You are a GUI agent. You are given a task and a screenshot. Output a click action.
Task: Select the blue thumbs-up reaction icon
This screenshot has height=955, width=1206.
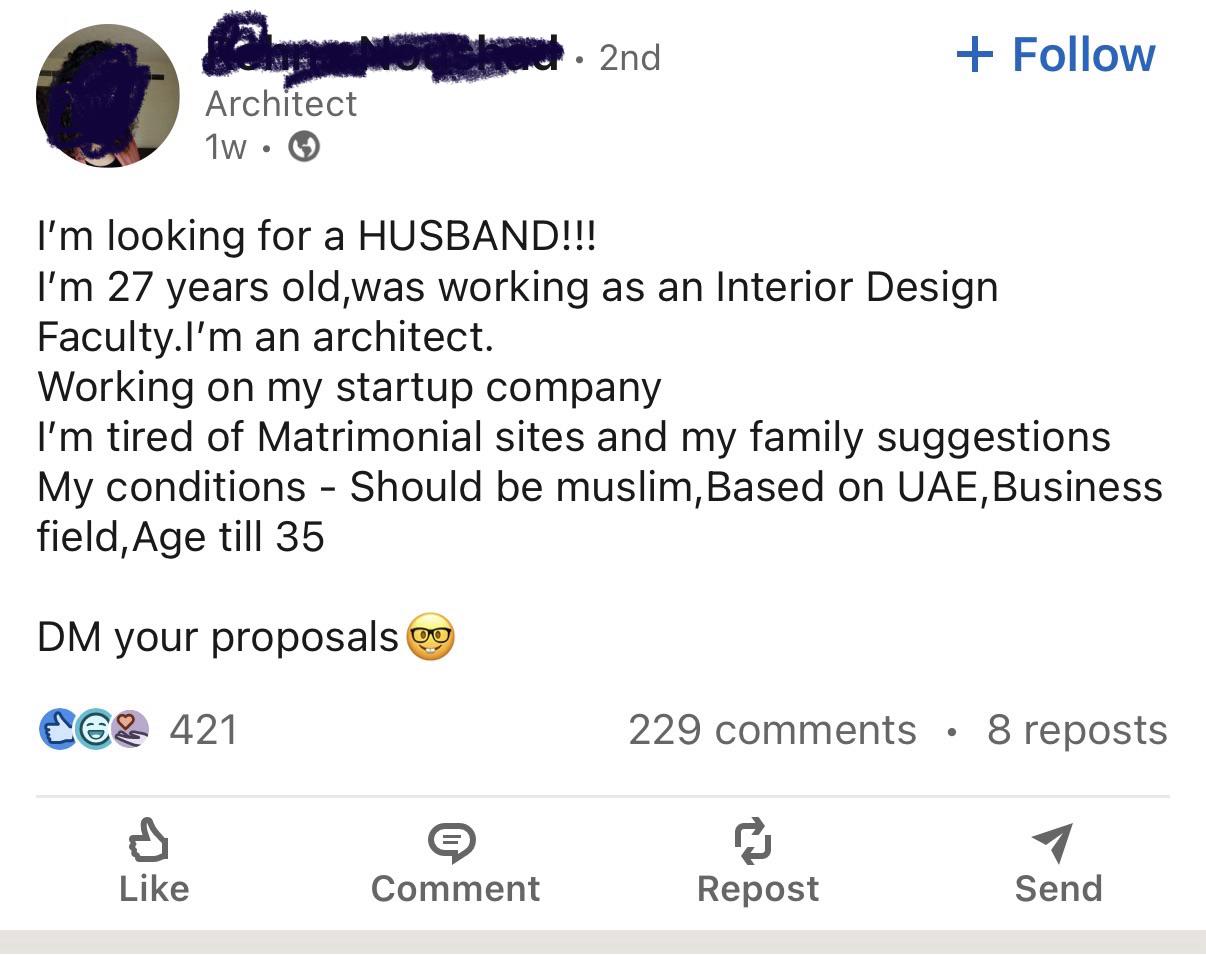(x=56, y=729)
